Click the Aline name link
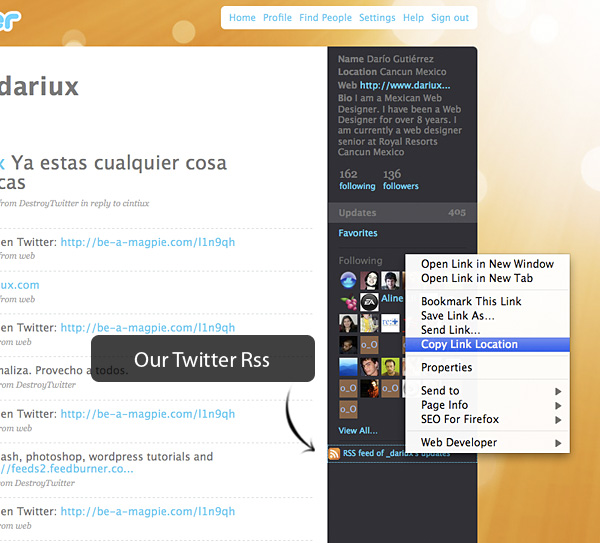600x543 pixels. [392, 298]
